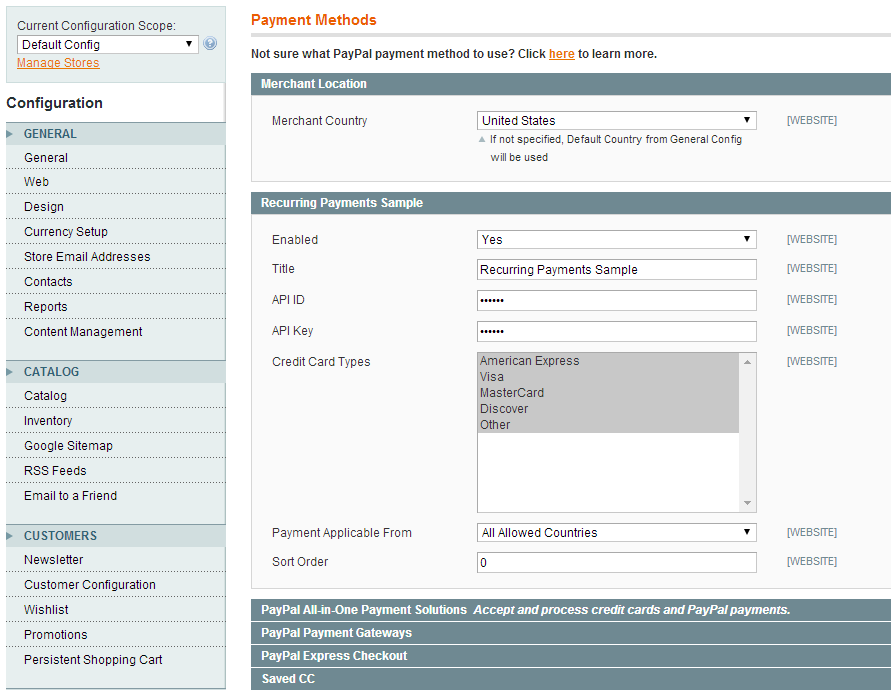Collapse the CATALOG section arrow
This screenshot has width=891, height=690.
(x=10, y=372)
